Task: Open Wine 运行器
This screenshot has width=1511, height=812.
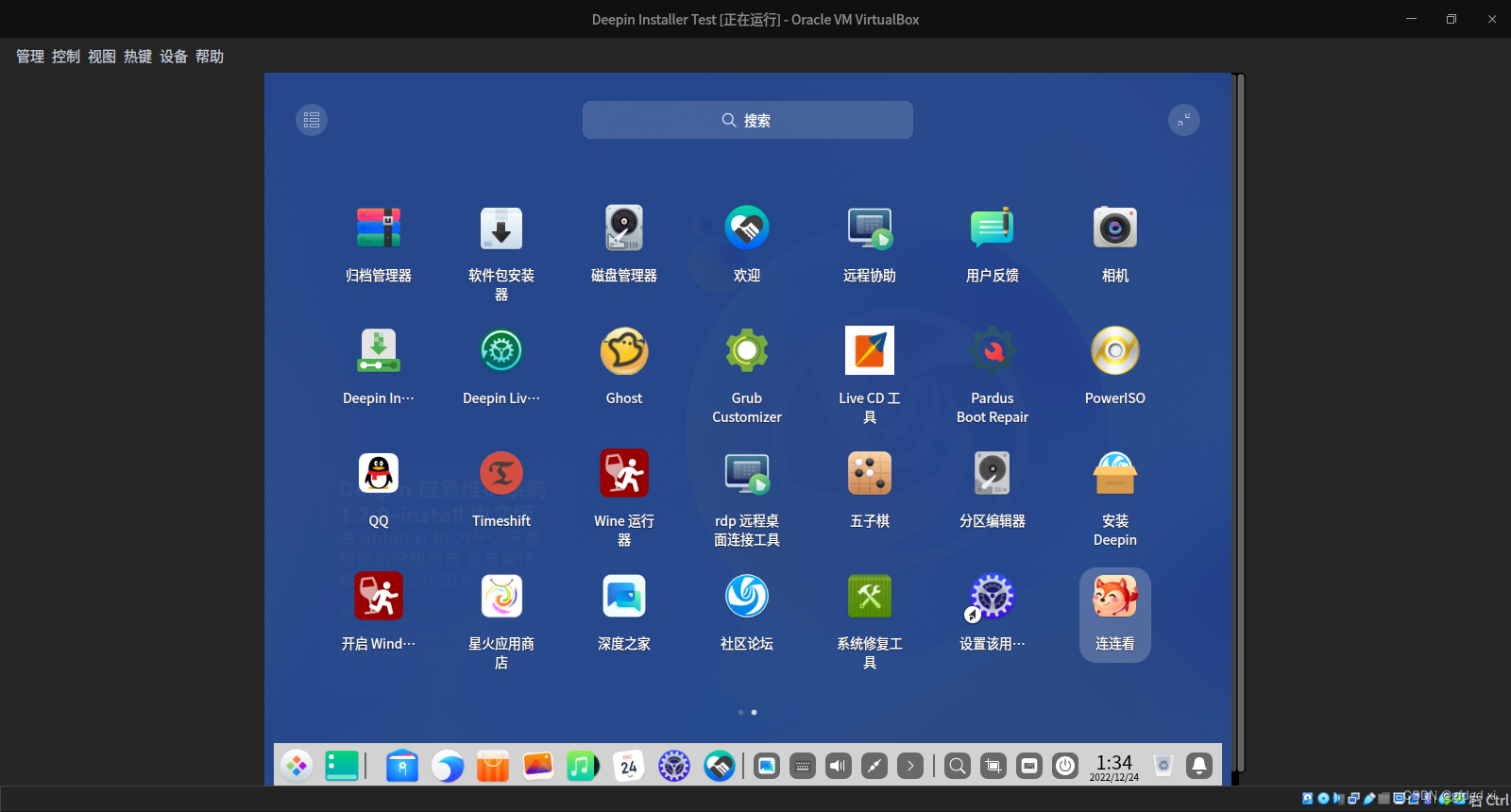Action: (624, 473)
